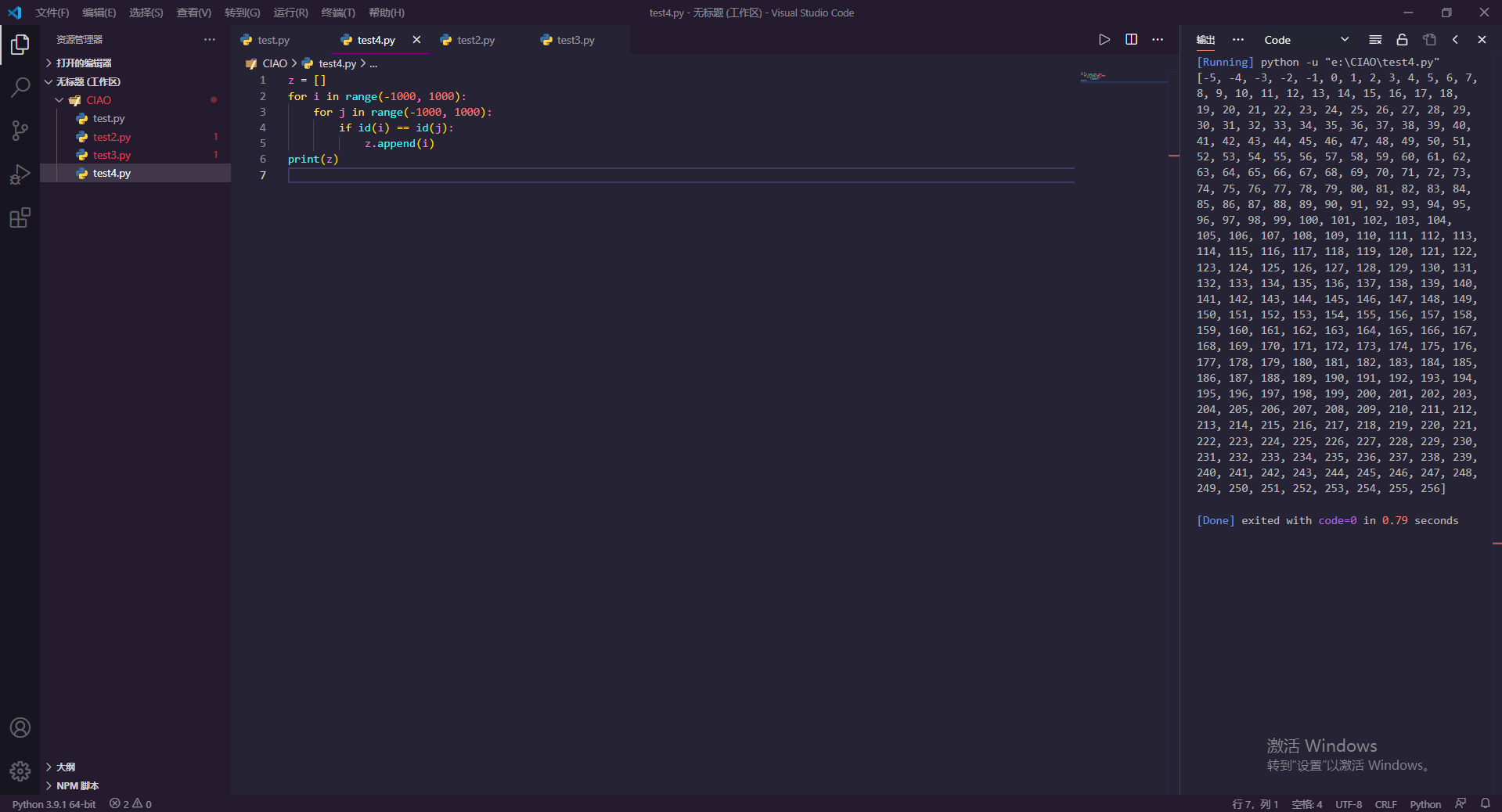This screenshot has width=1502, height=812.
Task: Run the Python code with play icon
Action: click(x=1104, y=40)
